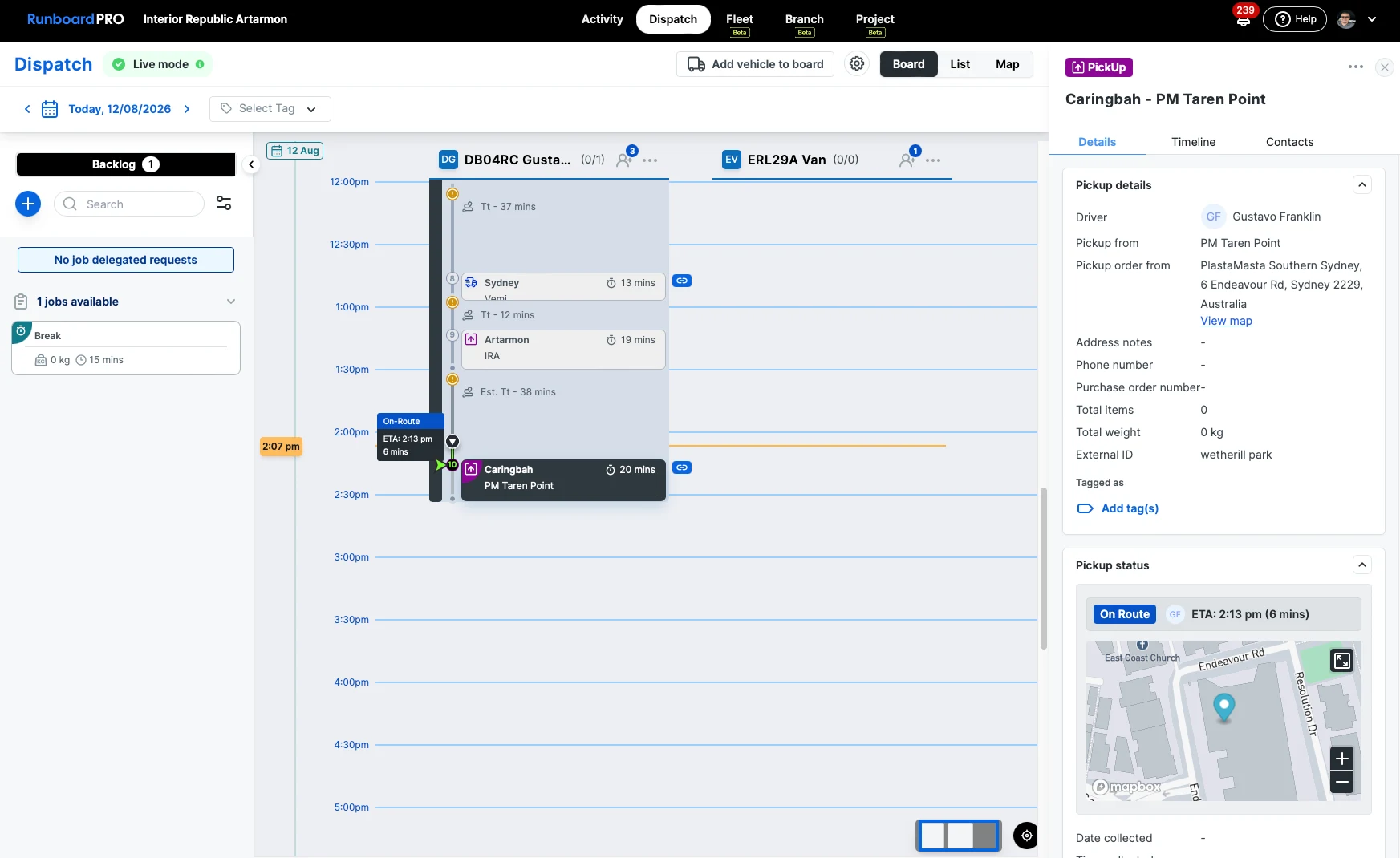Open notifications inbox with 239 badge
Viewport: 1400px width, 858px height.
click(x=1243, y=20)
